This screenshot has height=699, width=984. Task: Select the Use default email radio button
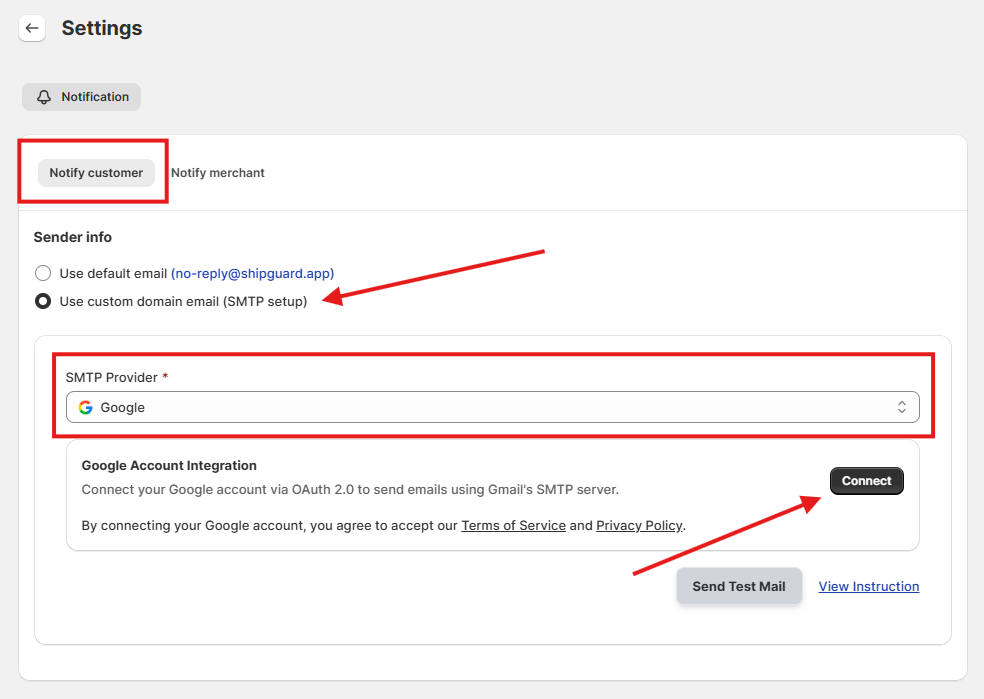tap(43, 273)
